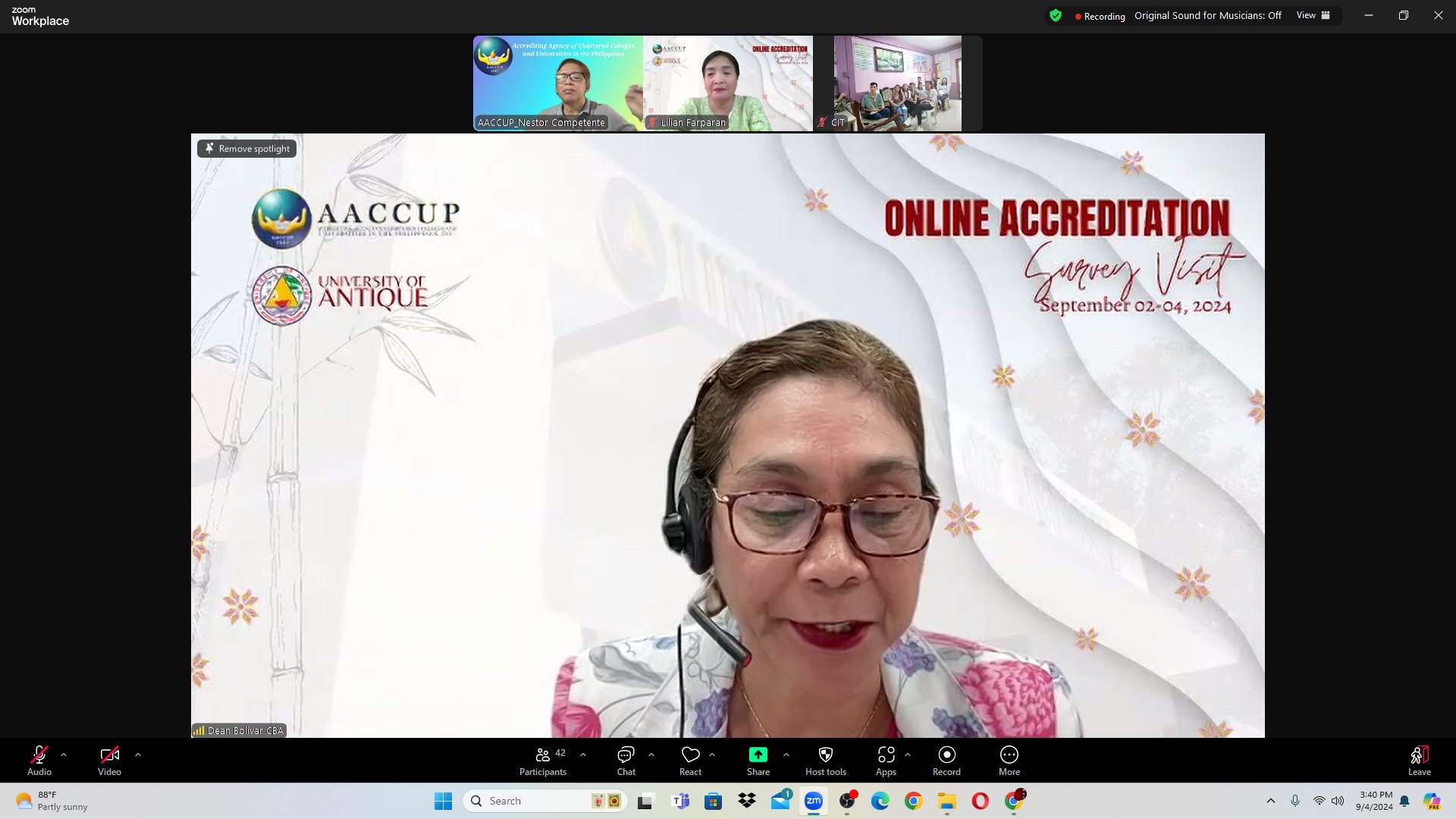Click the Recording indicator

pos(1100,16)
